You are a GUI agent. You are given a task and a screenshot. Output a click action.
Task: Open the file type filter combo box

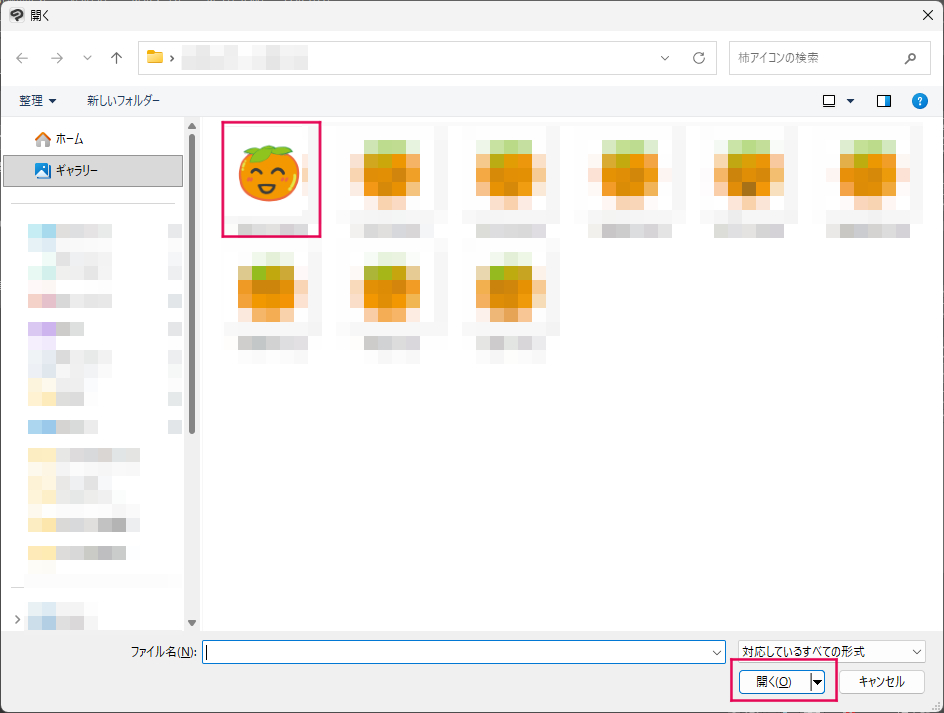tap(832, 652)
